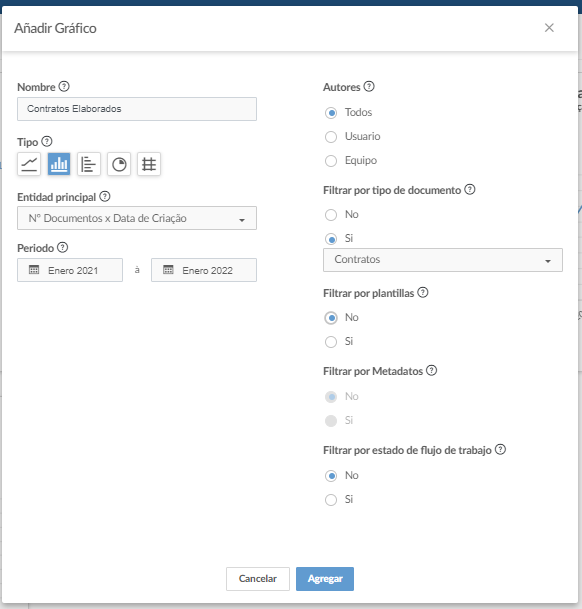Viewport: 582px width, 609px height.
Task: Expand the Contratos document type dropdown
Action: [443, 260]
